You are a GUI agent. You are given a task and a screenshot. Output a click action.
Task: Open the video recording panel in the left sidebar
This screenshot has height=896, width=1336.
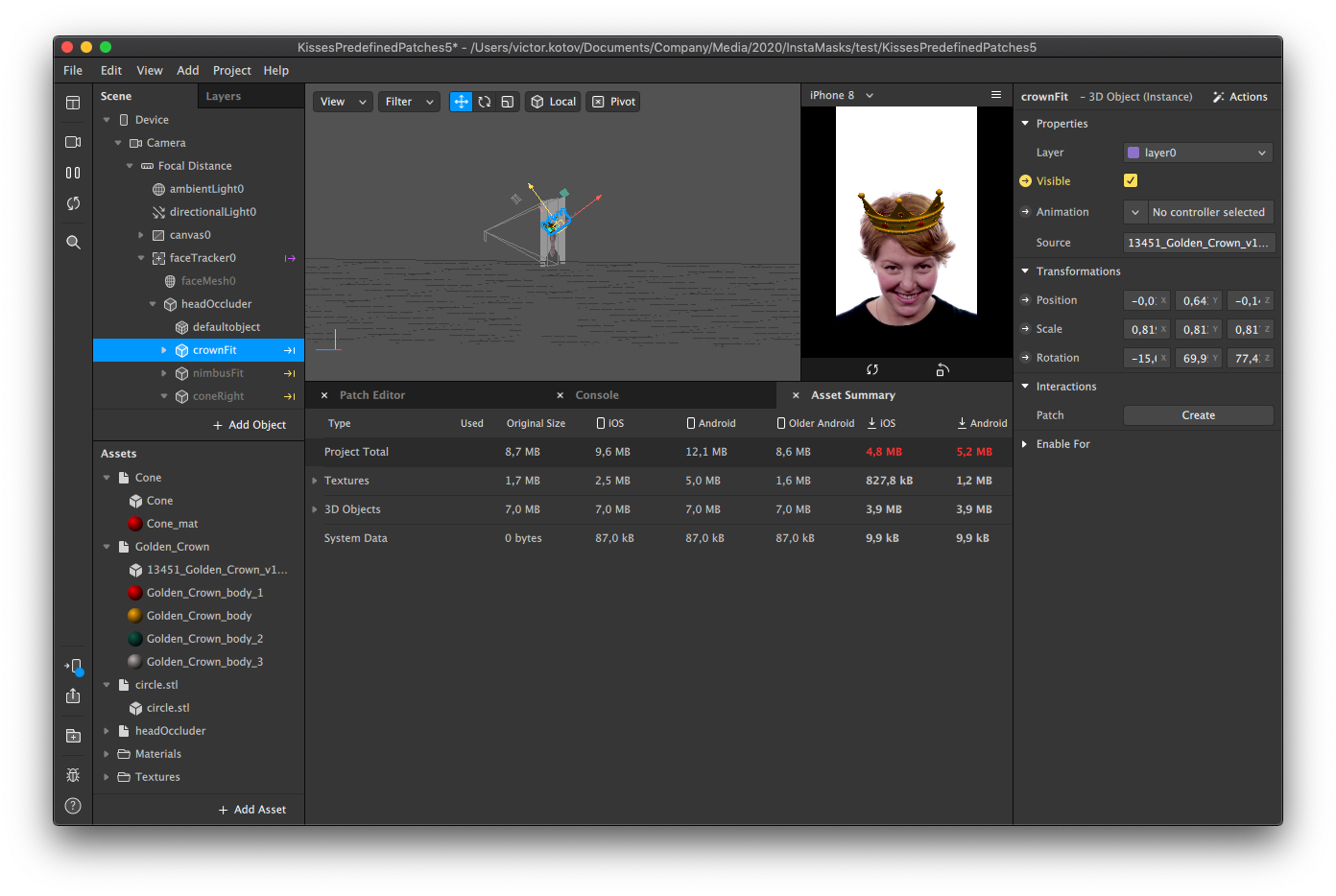click(x=73, y=141)
